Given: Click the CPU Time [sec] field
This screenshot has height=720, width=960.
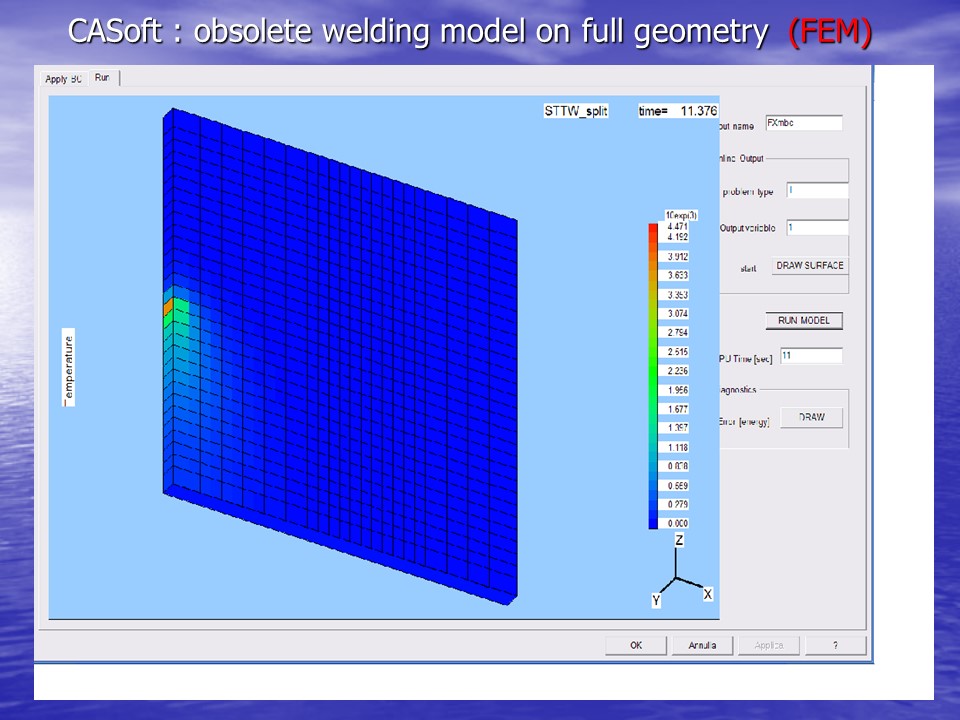Looking at the screenshot, I should [811, 356].
